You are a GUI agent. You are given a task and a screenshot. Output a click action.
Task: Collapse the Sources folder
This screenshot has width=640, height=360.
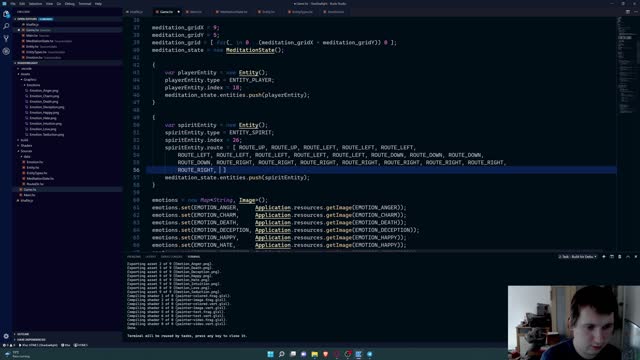click(x=67, y=151)
